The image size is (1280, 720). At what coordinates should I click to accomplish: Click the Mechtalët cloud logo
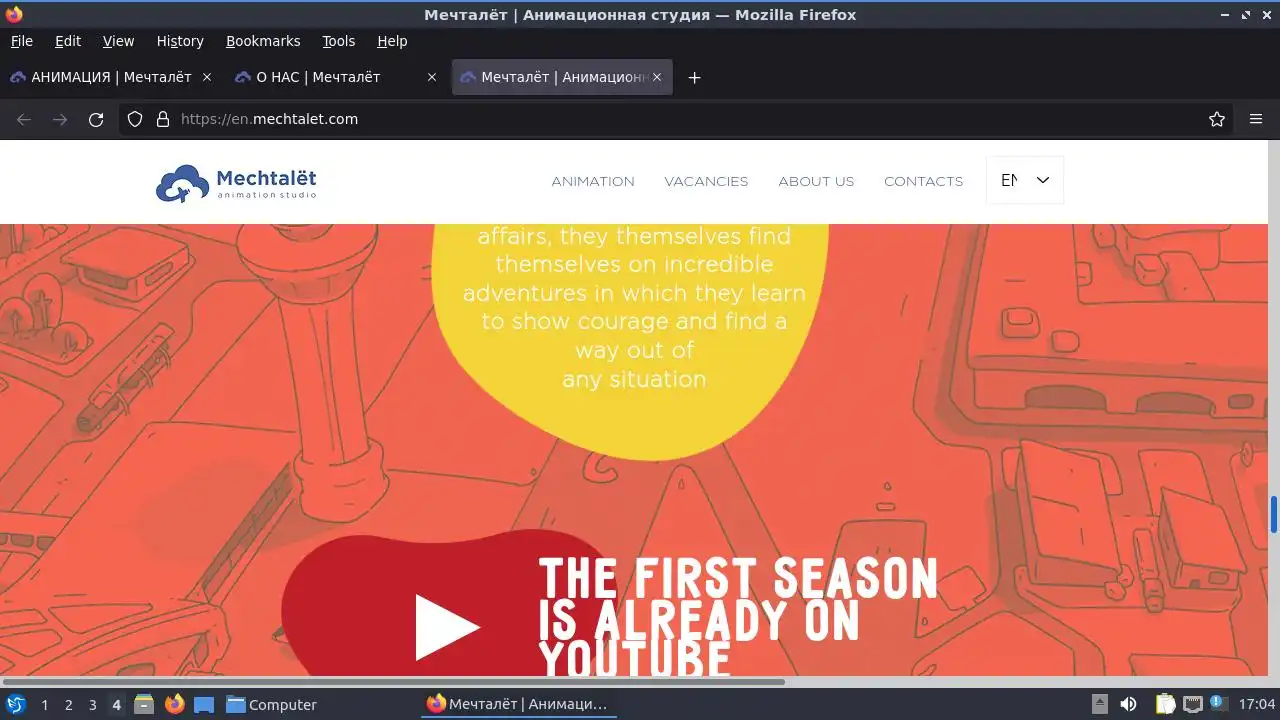coord(236,183)
